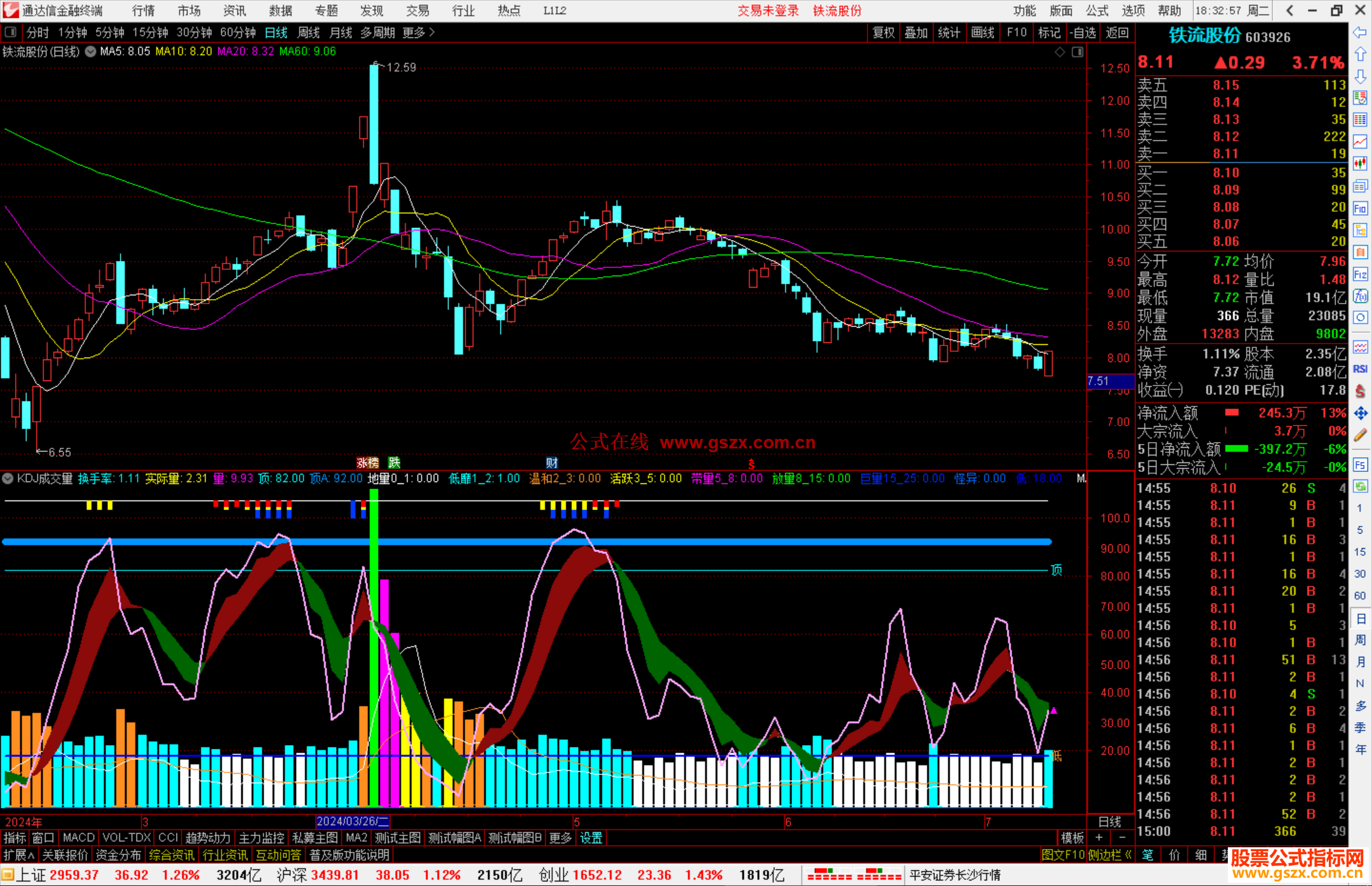1372x886 pixels.
Task: Toggle the round button beside 铁流股份(日线) label
Action: [x=91, y=51]
